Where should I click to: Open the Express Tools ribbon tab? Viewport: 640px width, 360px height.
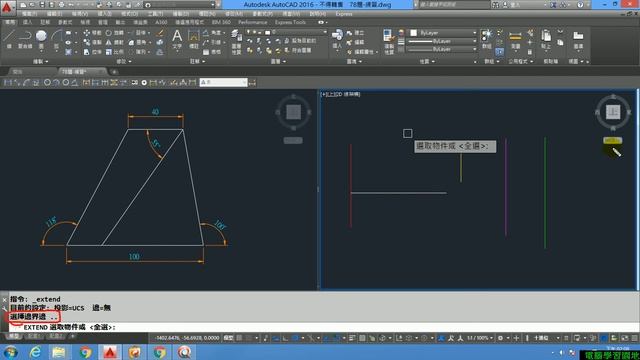click(x=290, y=22)
